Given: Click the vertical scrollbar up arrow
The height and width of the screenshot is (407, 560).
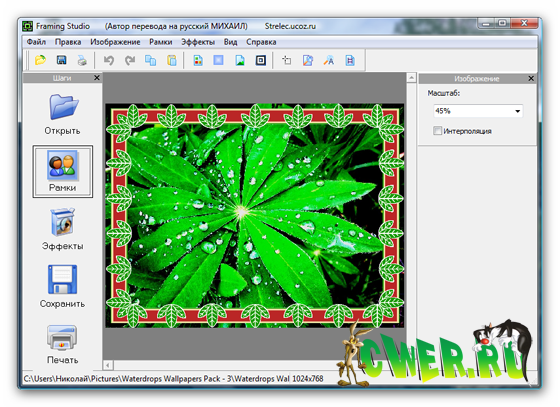Looking at the screenshot, I should (411, 77).
